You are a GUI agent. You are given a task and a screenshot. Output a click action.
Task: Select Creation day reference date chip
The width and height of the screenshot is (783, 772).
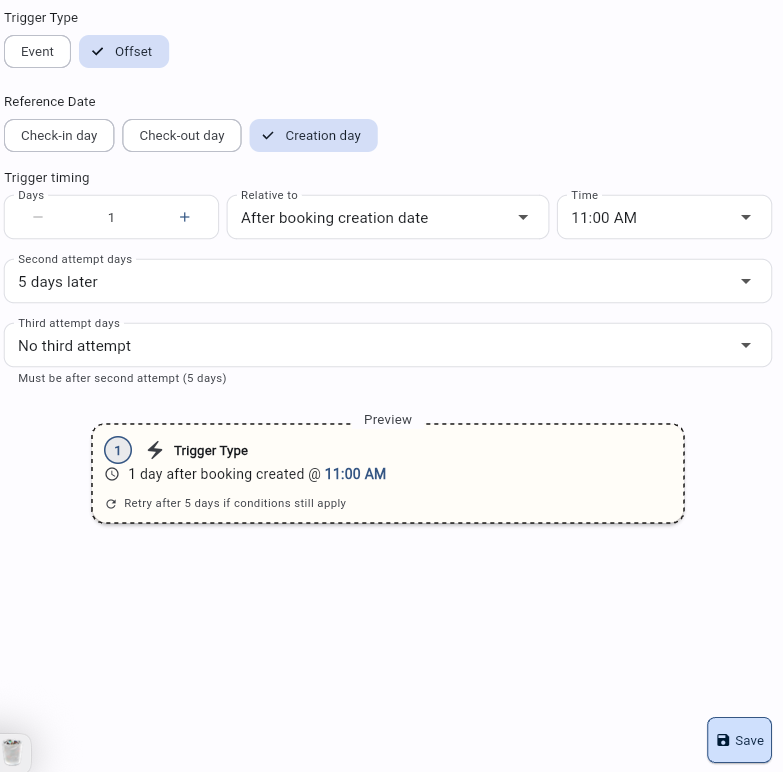pyautogui.click(x=313, y=136)
